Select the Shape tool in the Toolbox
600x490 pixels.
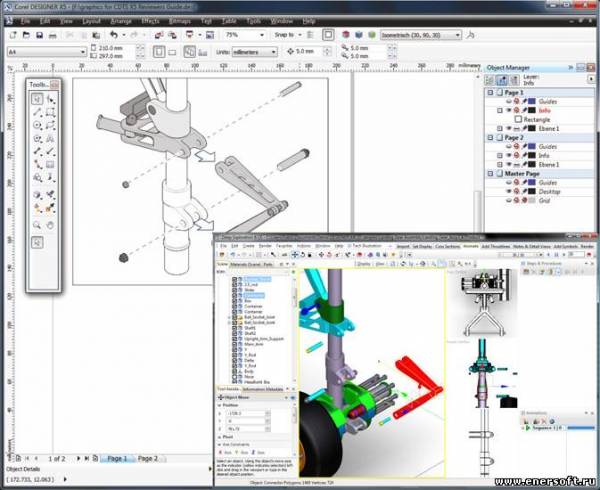coord(51,99)
